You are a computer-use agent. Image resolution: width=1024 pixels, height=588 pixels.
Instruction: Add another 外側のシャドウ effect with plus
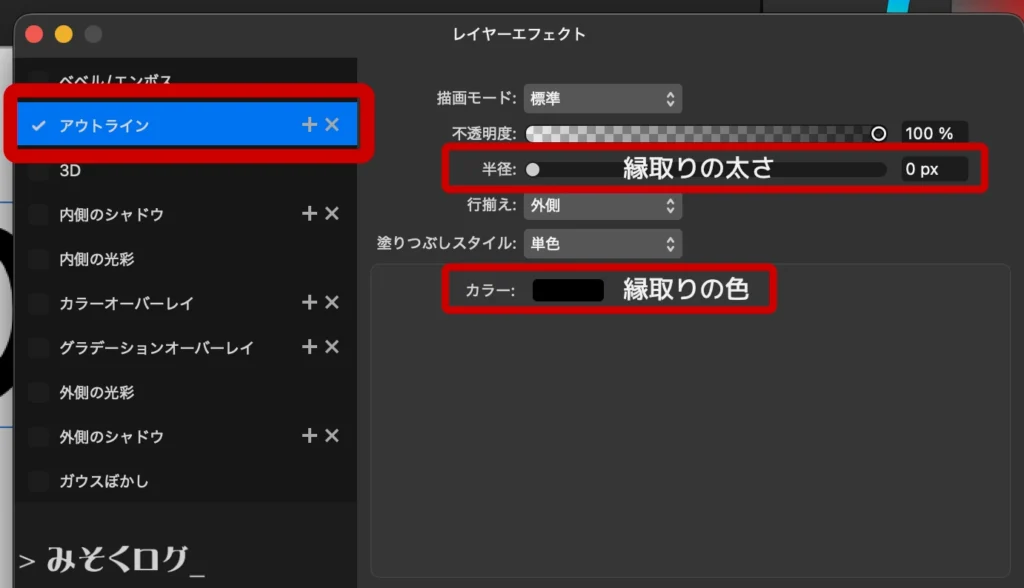point(309,436)
